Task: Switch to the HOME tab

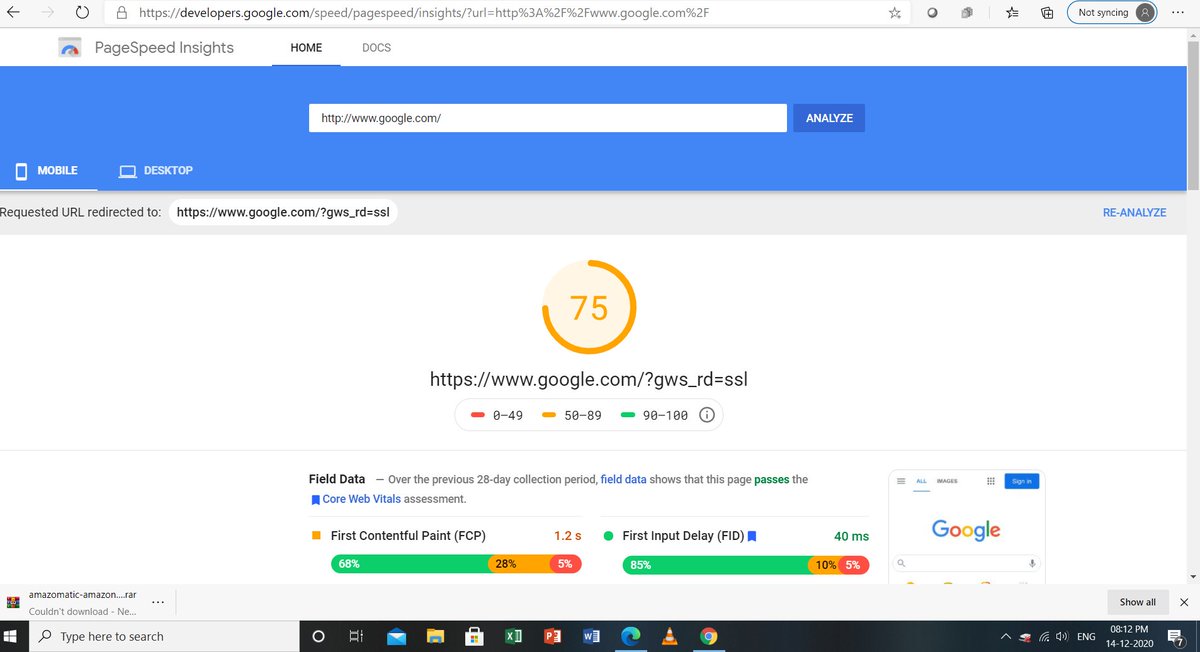Action: (x=306, y=48)
